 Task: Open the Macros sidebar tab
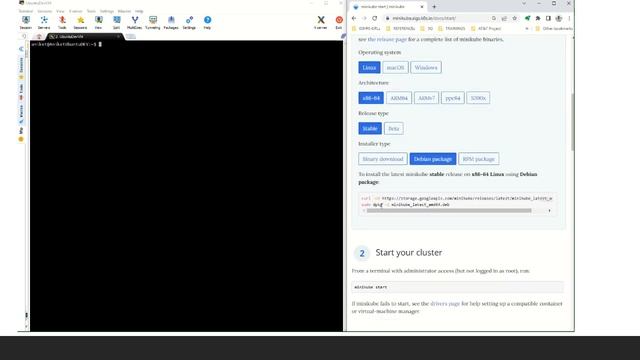point(21,114)
